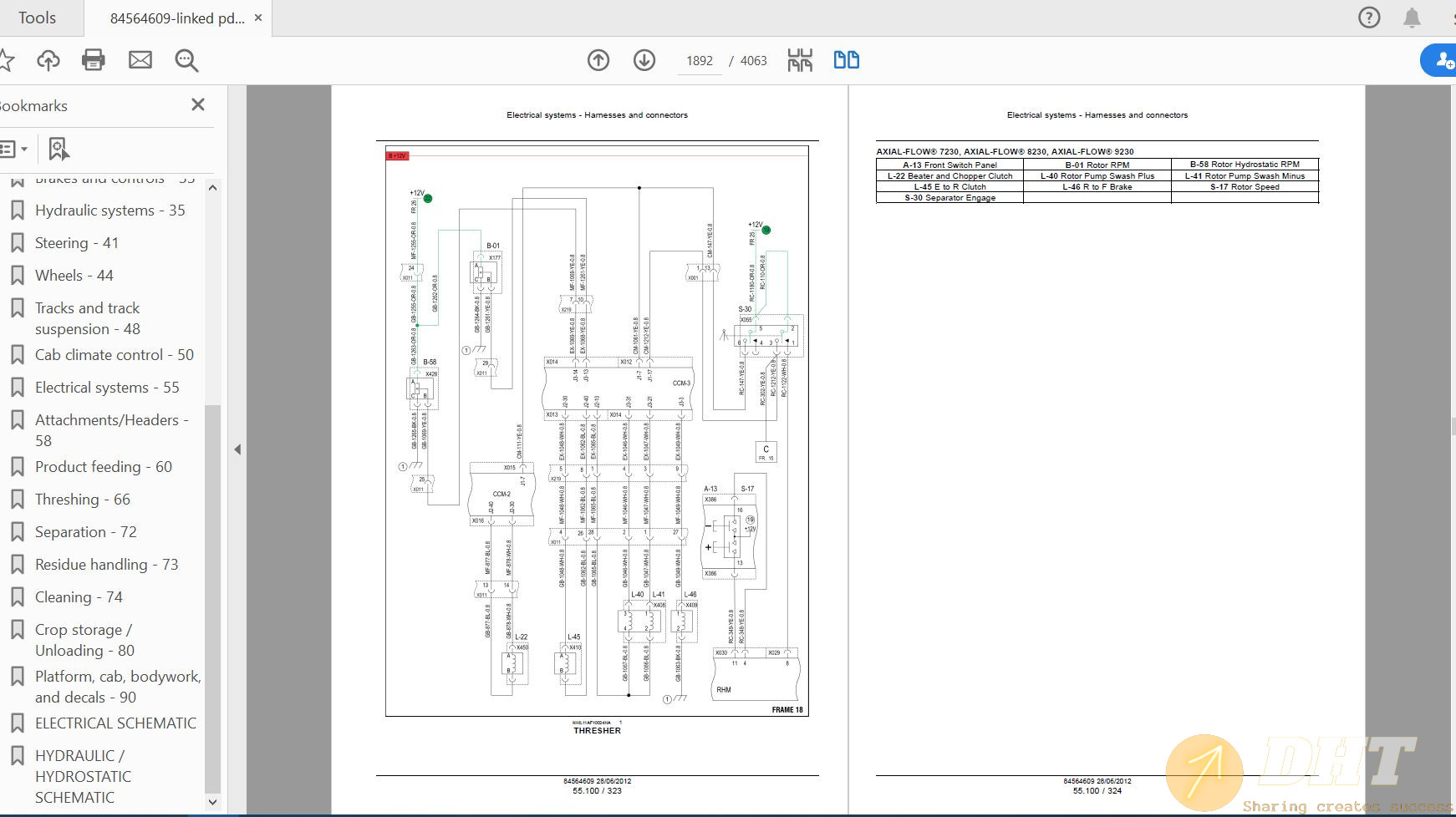Click the B-01 Rotor RPM table cell
Image resolution: width=1456 pixels, height=817 pixels.
point(1097,165)
